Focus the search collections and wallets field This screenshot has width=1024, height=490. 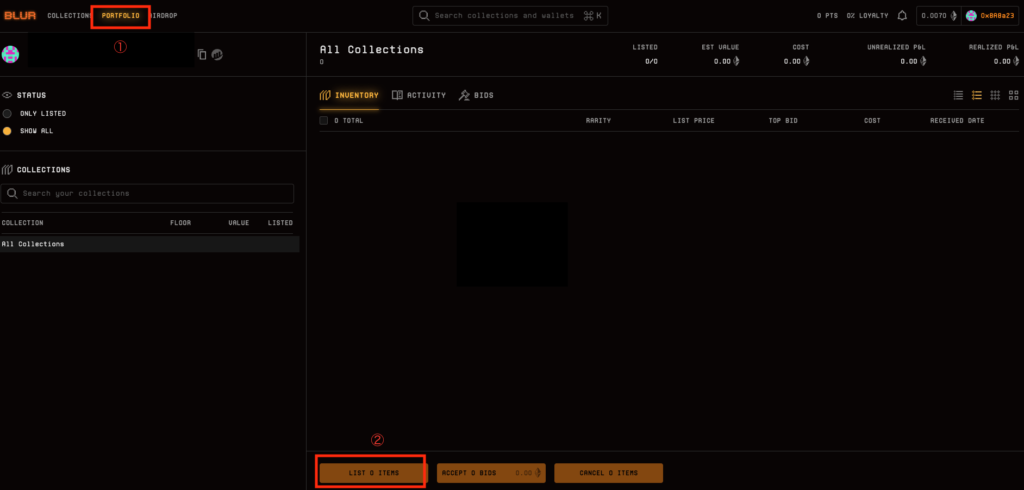point(510,16)
